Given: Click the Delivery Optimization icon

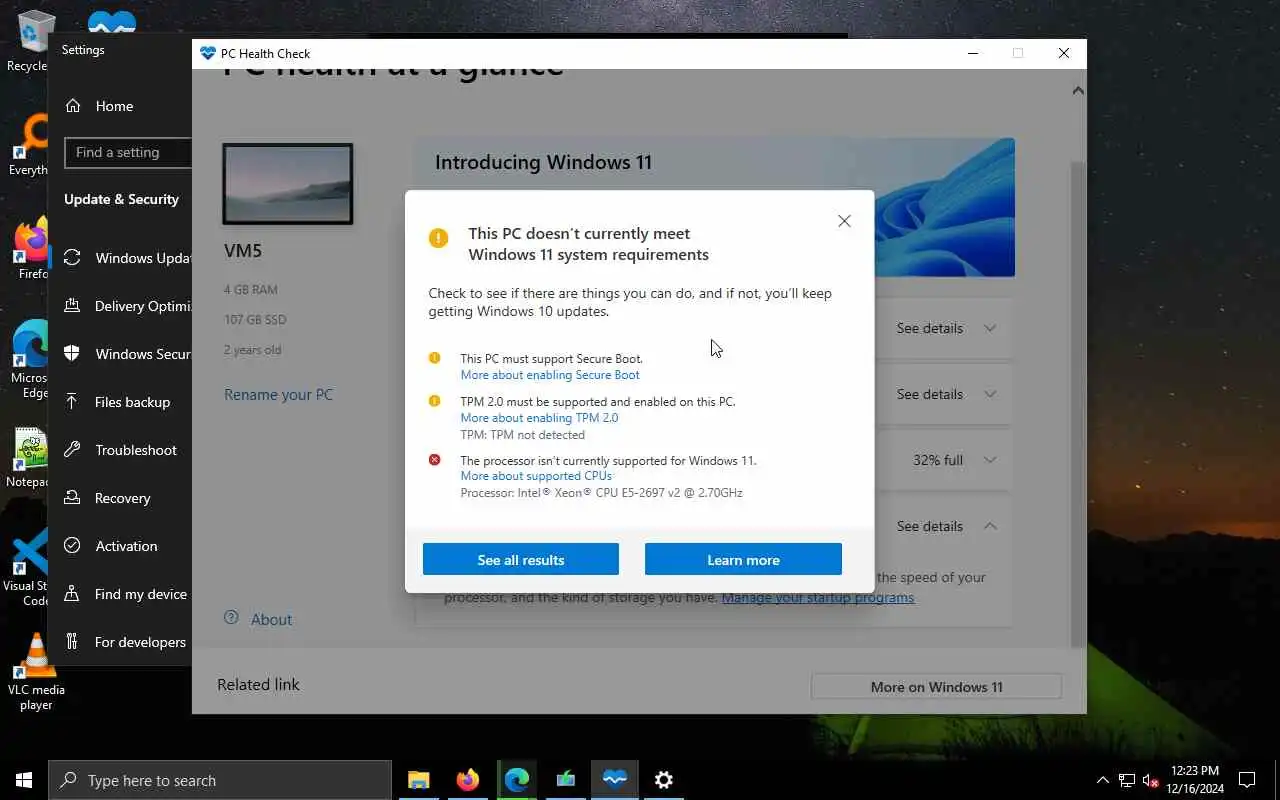Looking at the screenshot, I should coord(72,306).
